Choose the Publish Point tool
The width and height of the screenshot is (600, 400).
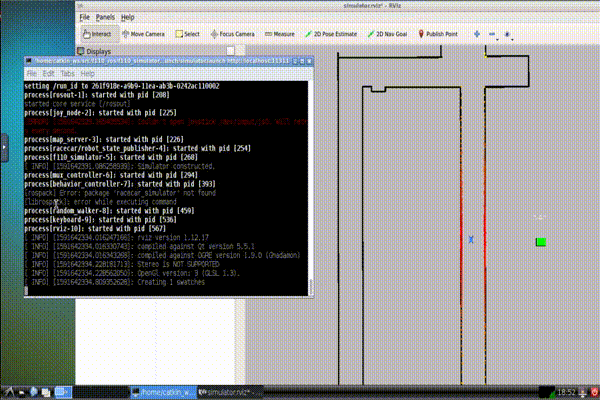click(x=438, y=34)
